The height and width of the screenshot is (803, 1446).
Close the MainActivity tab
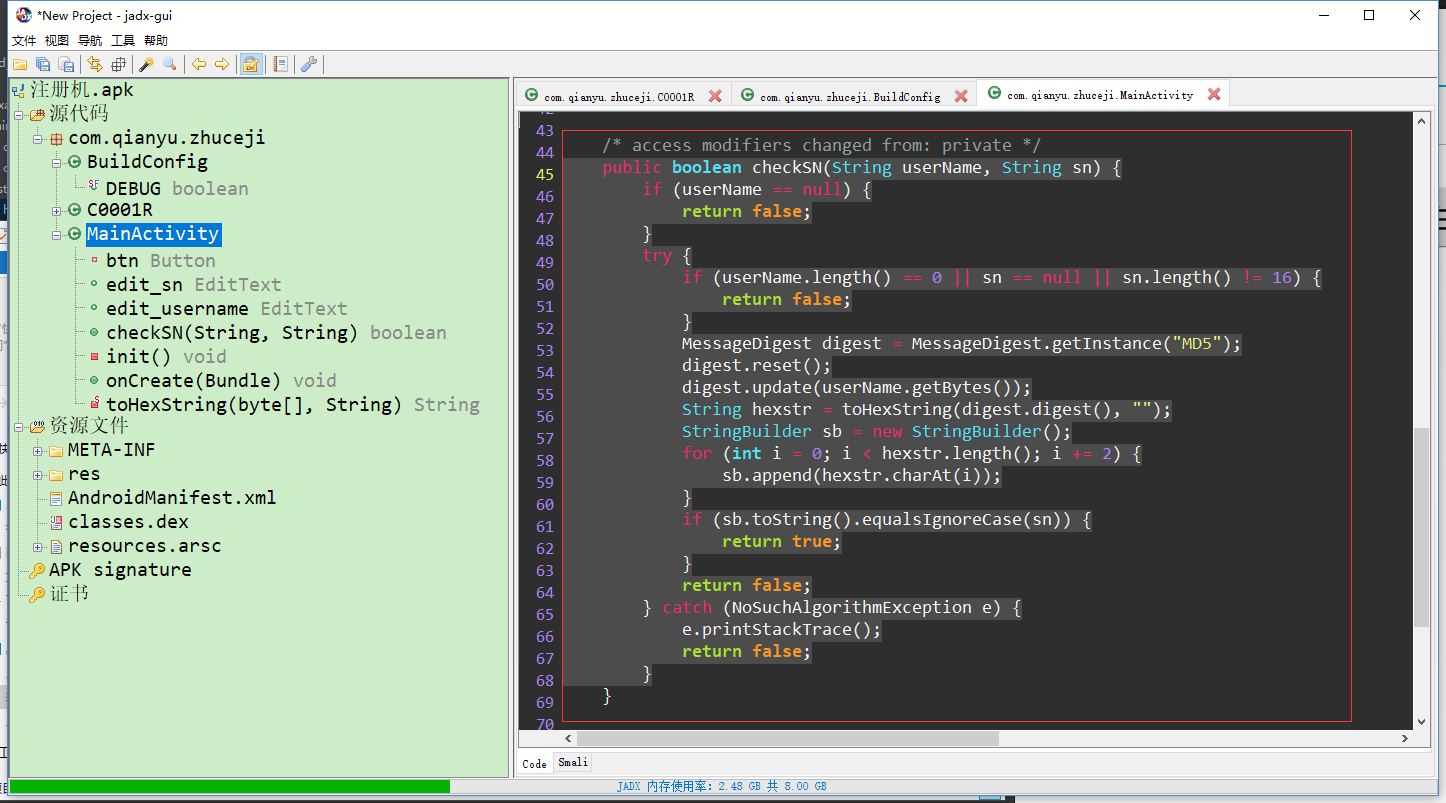pyautogui.click(x=1214, y=94)
